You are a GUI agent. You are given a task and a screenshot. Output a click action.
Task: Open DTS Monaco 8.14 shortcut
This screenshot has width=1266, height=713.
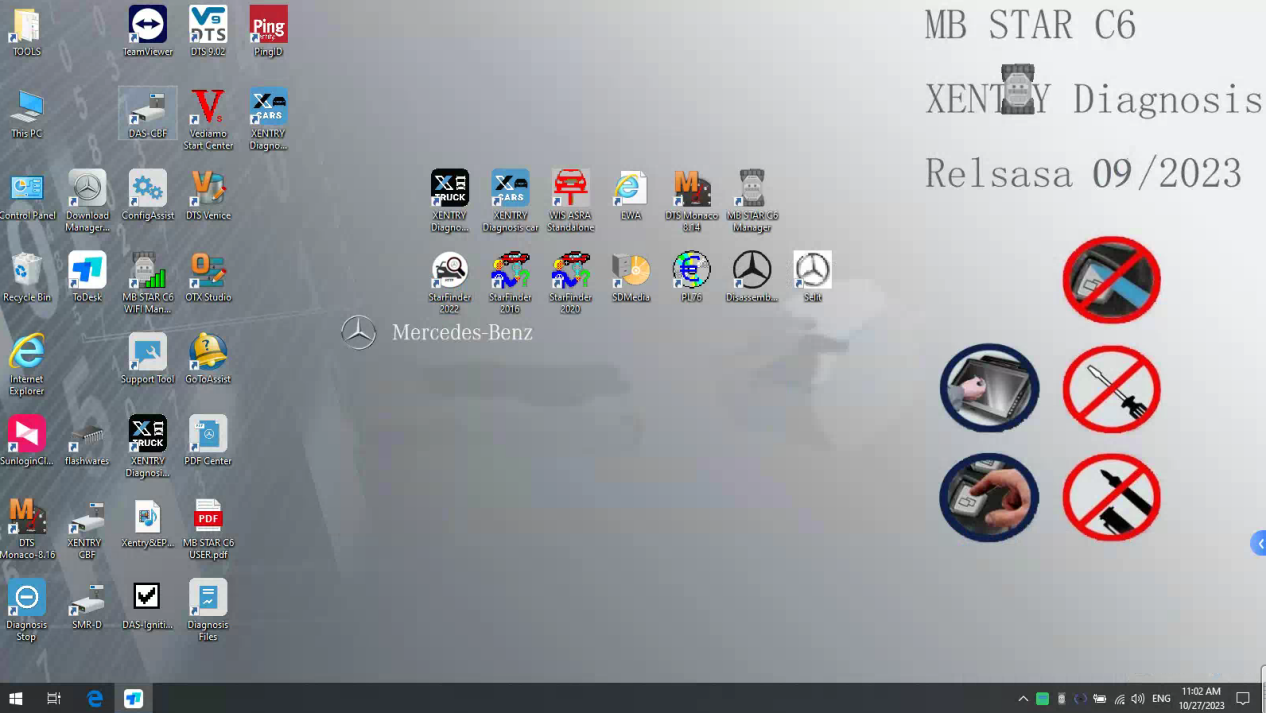[x=691, y=190]
